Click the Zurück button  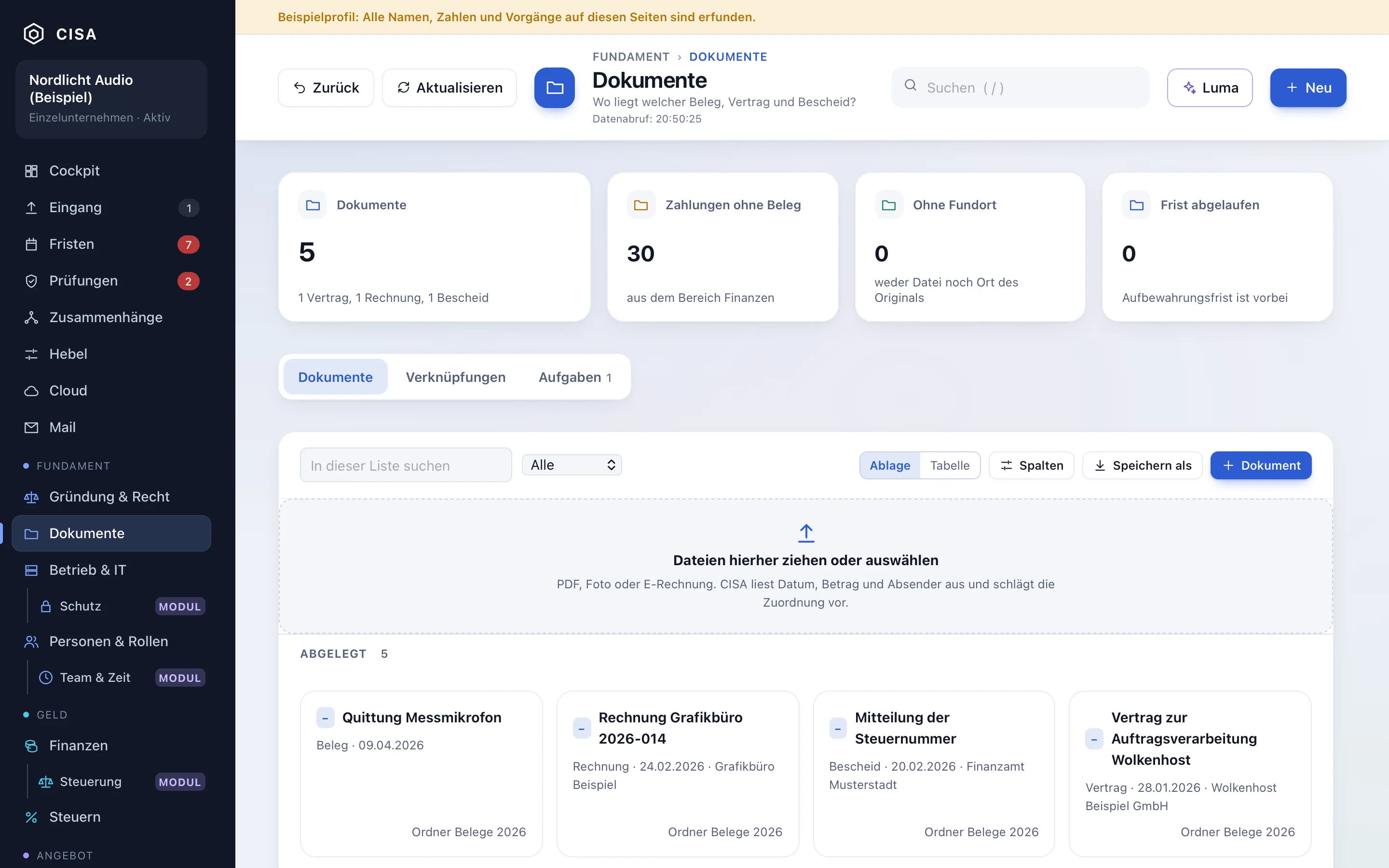coord(326,88)
